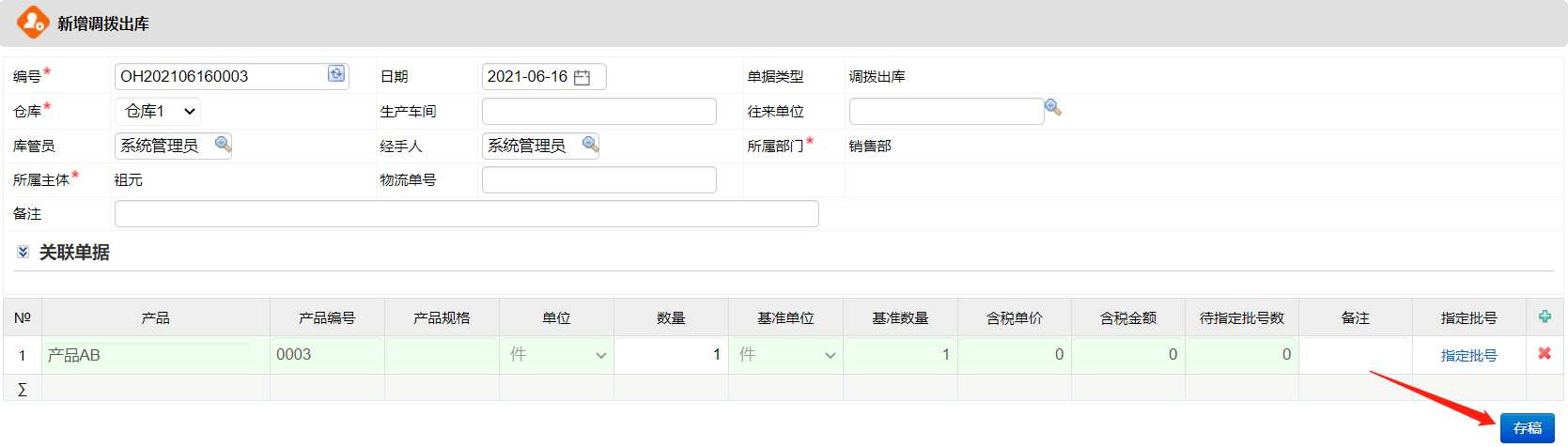
Task: Collapse the 关联单据 section
Action: point(23,252)
